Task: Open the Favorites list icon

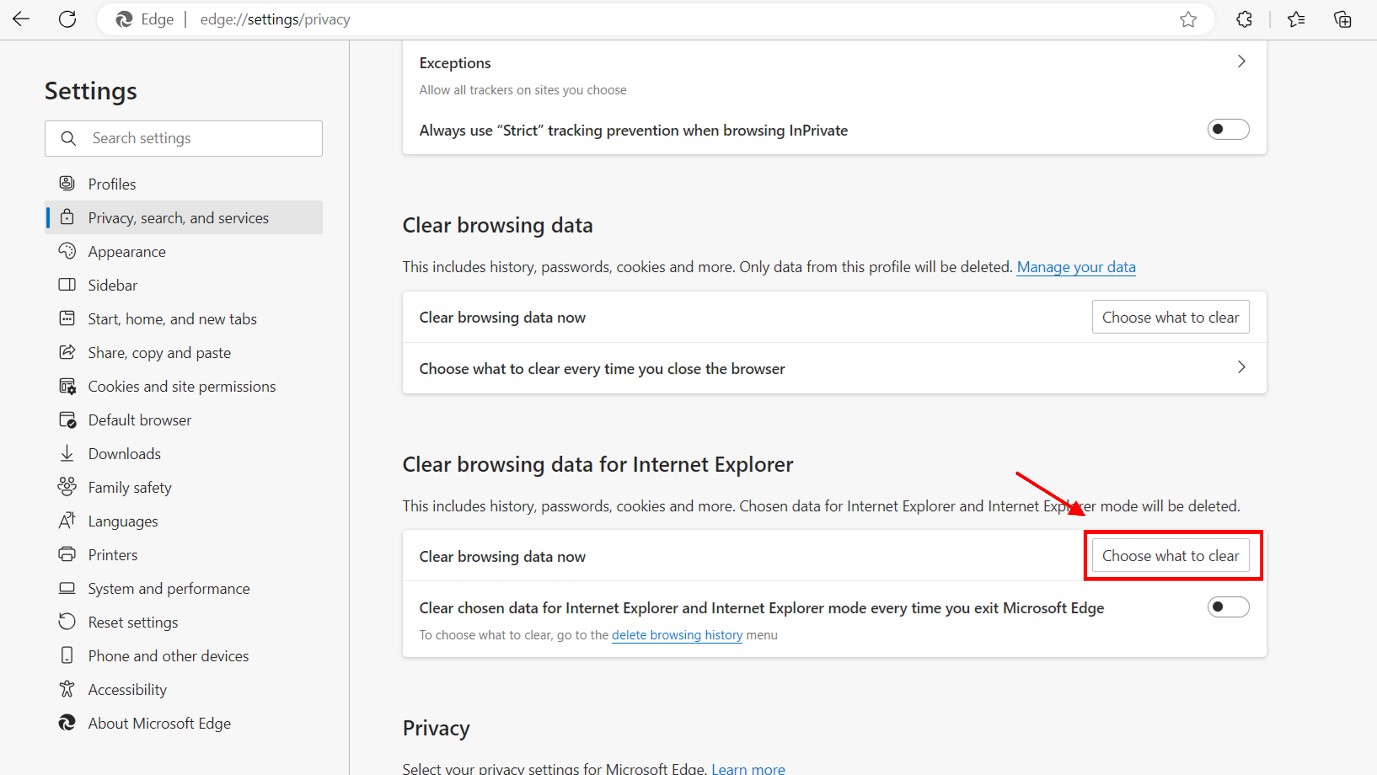Action: 1296,19
